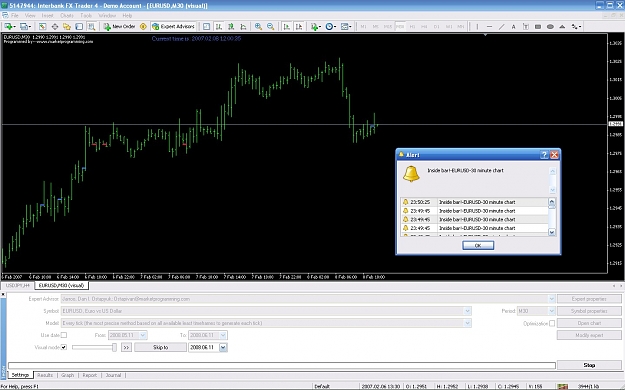Open the Help menu
Screen dimensions: 625x390
coord(127,16)
